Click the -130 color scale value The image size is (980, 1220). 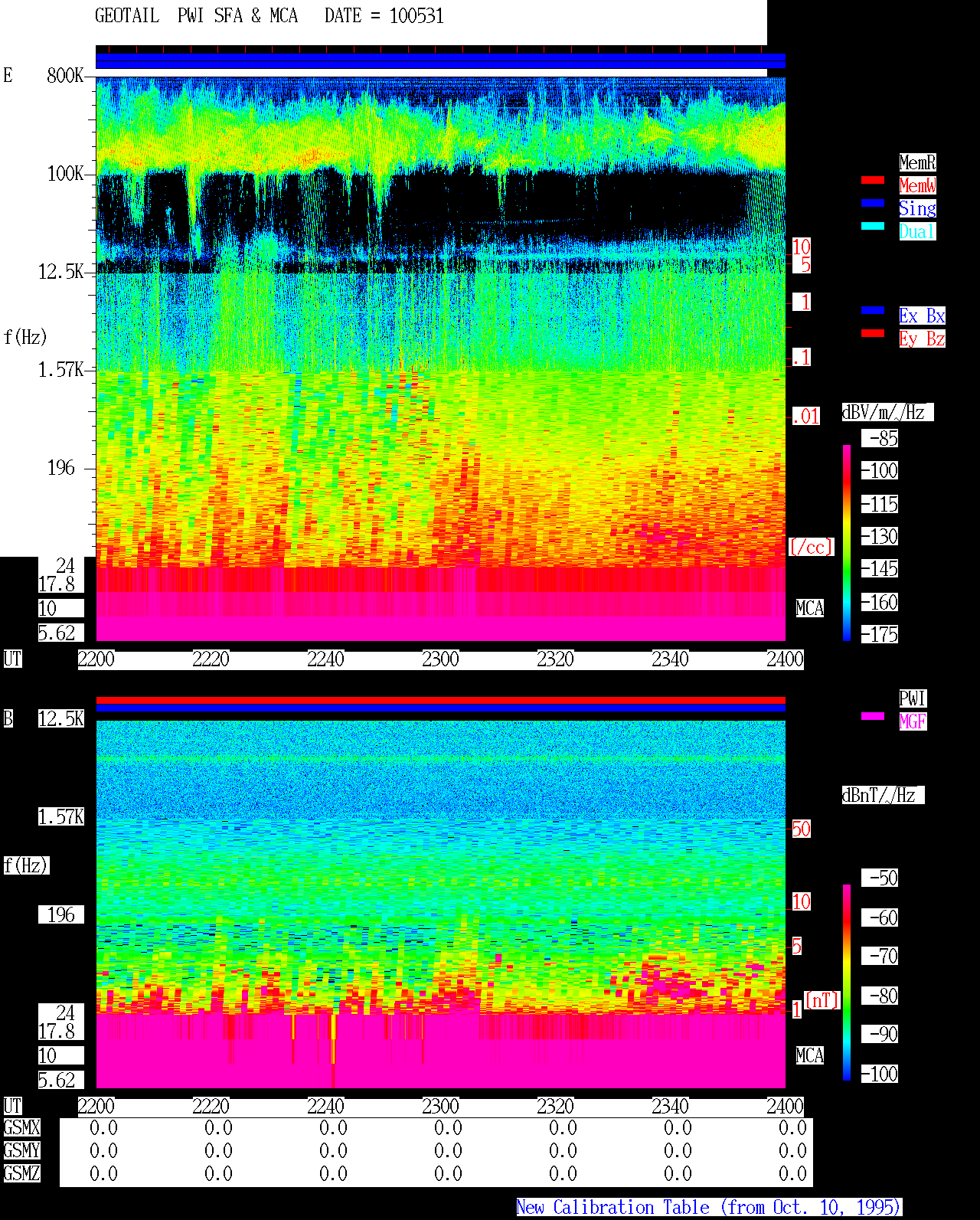(880, 536)
